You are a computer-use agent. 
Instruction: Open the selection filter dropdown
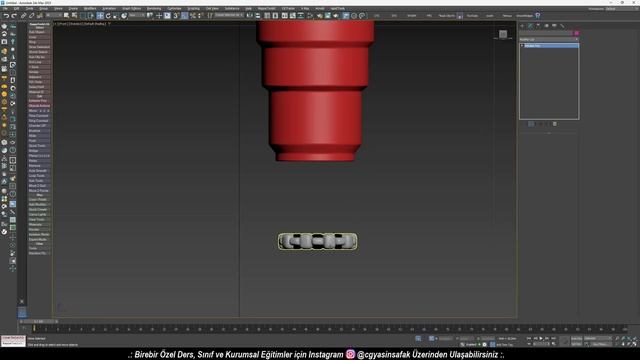coord(54,16)
